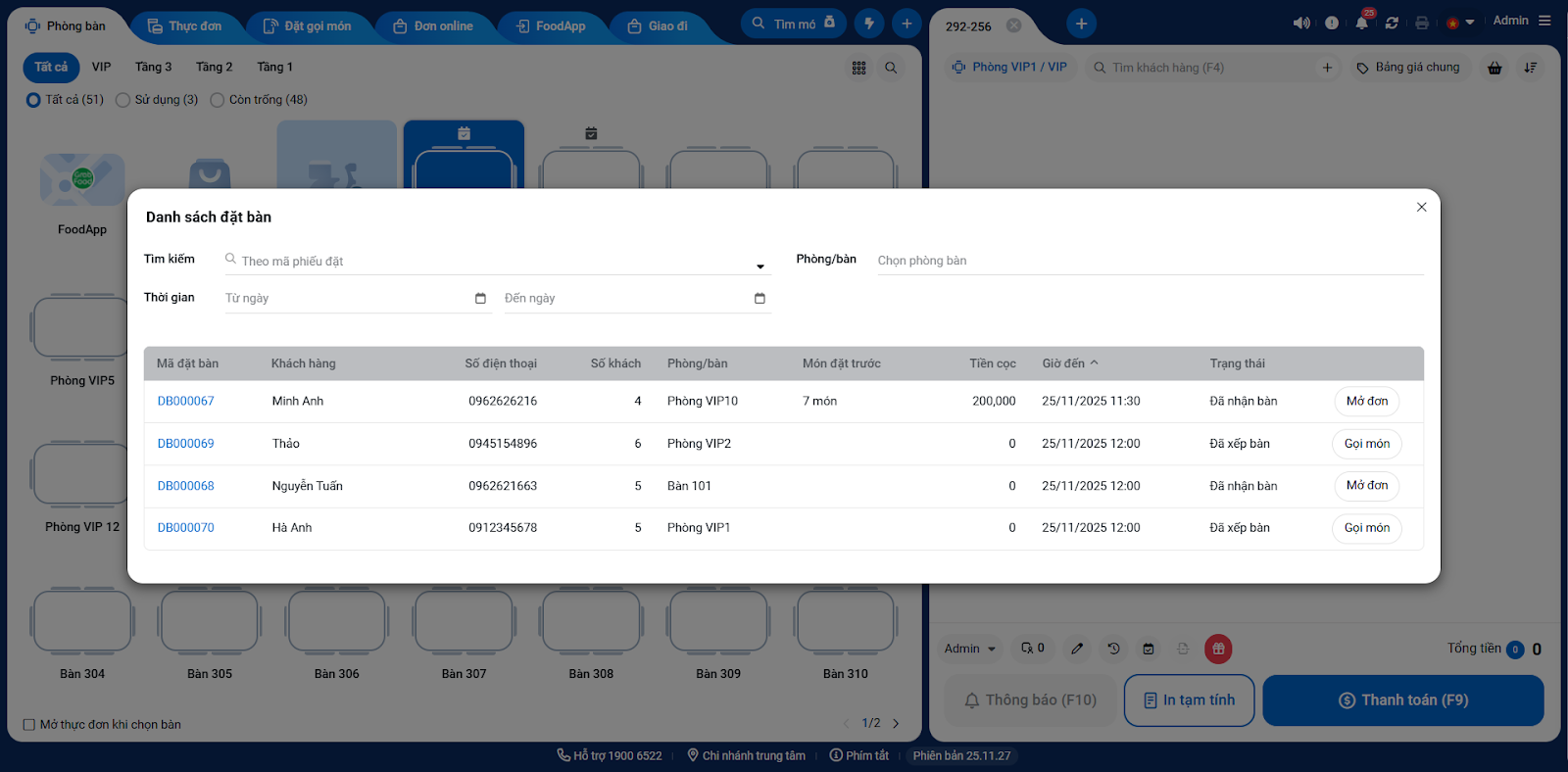Open order history clock icon
1568x772 pixels.
1113,649
